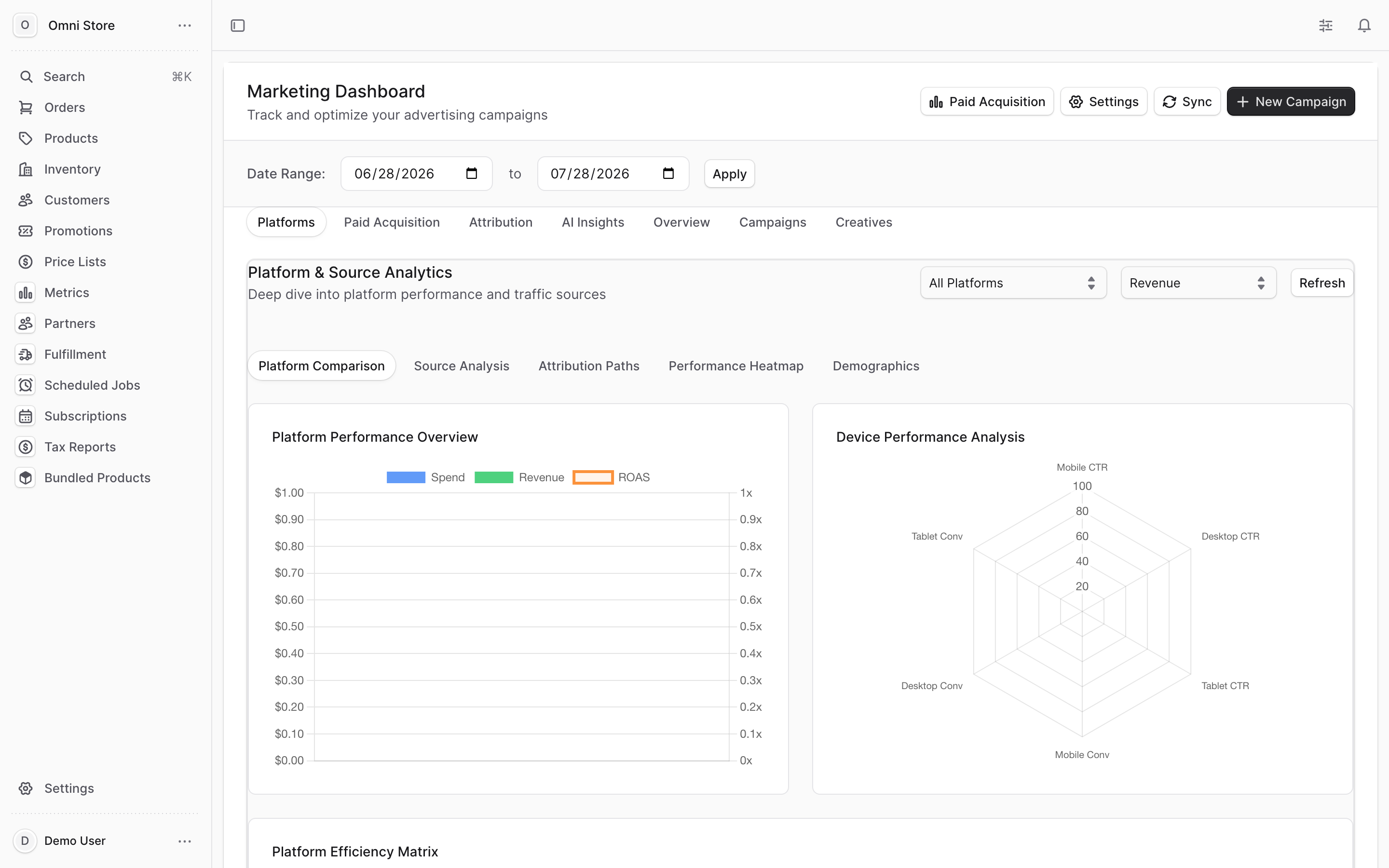Open end date calendar picker icon
Viewport: 1389px width, 868px height.
pyautogui.click(x=668, y=174)
